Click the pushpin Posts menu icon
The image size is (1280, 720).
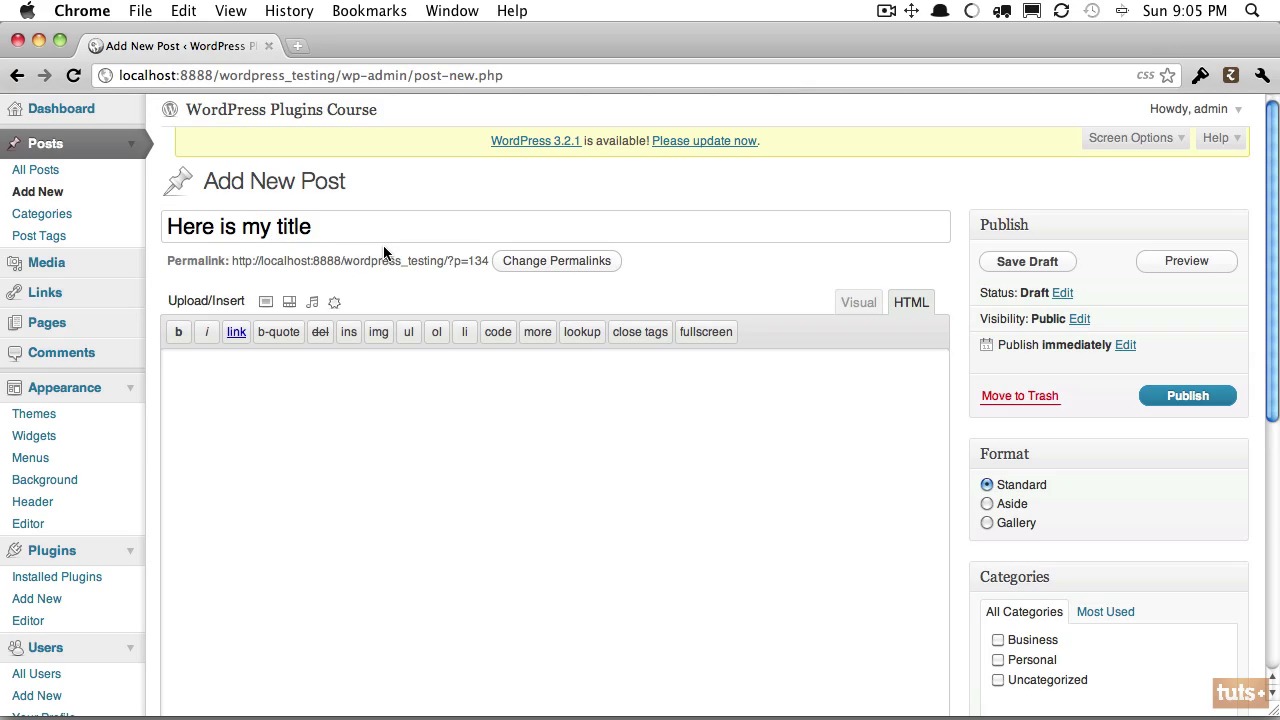tap(14, 144)
